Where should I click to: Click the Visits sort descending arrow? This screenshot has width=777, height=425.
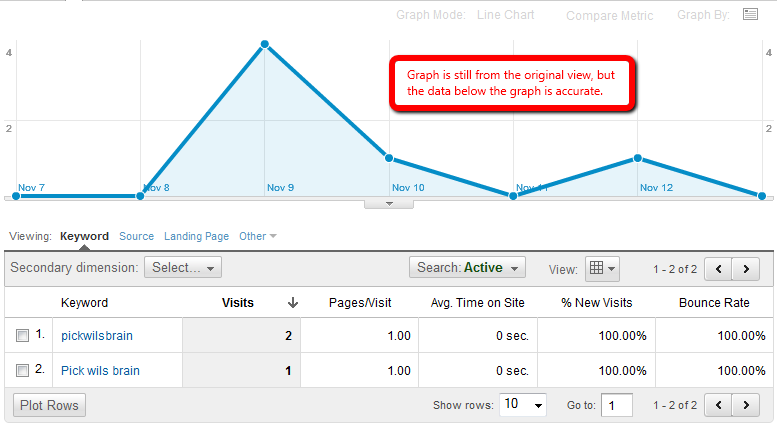pos(293,303)
